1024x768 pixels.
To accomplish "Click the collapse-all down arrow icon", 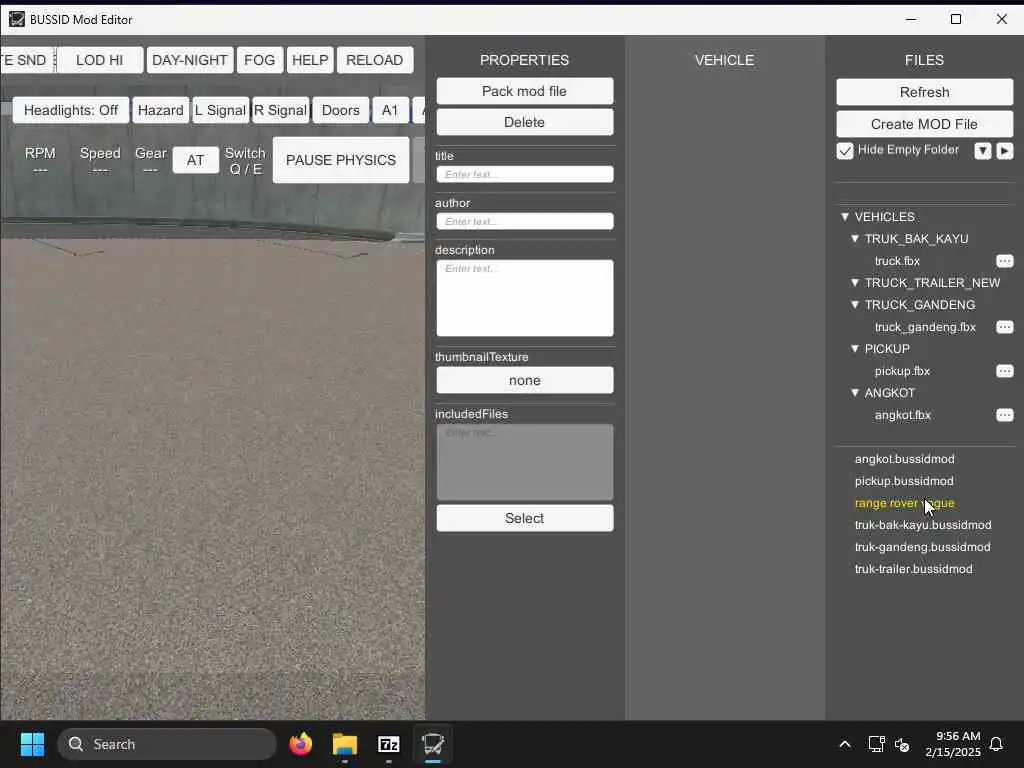I will tap(983, 151).
